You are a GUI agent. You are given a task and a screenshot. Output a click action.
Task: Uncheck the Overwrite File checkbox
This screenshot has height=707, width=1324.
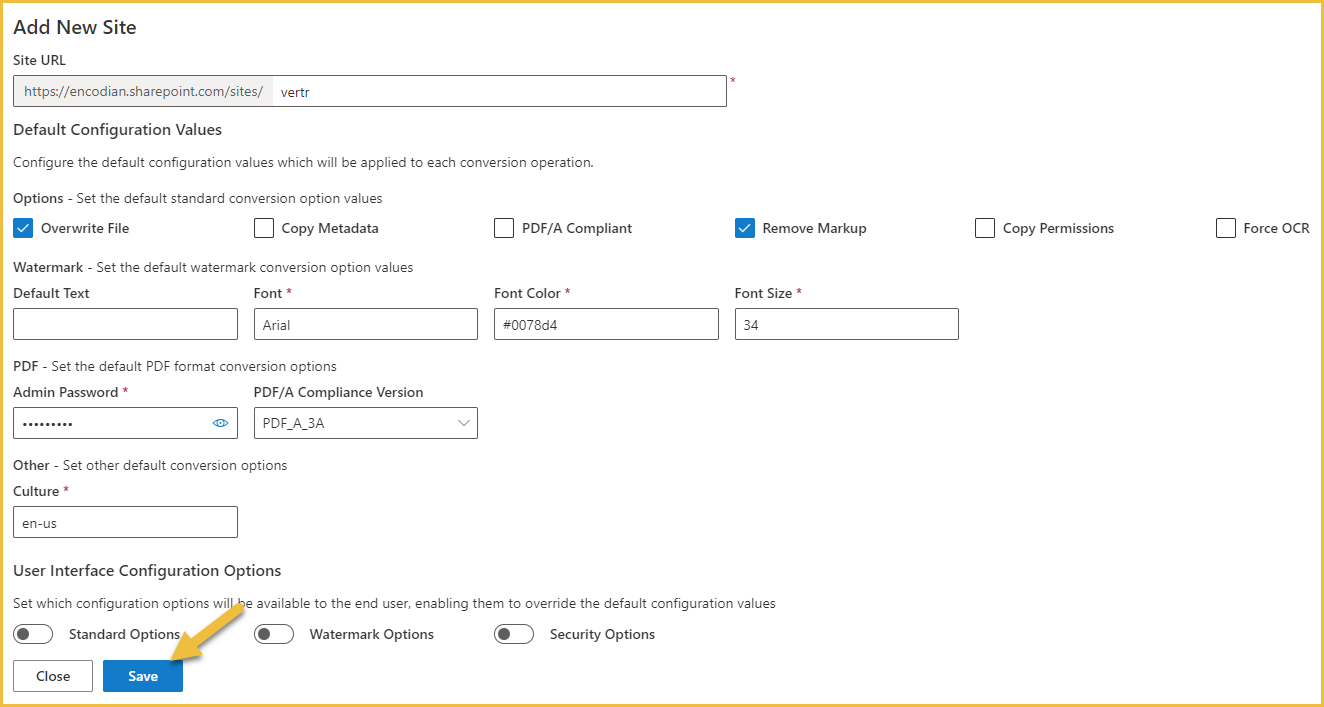(23, 228)
